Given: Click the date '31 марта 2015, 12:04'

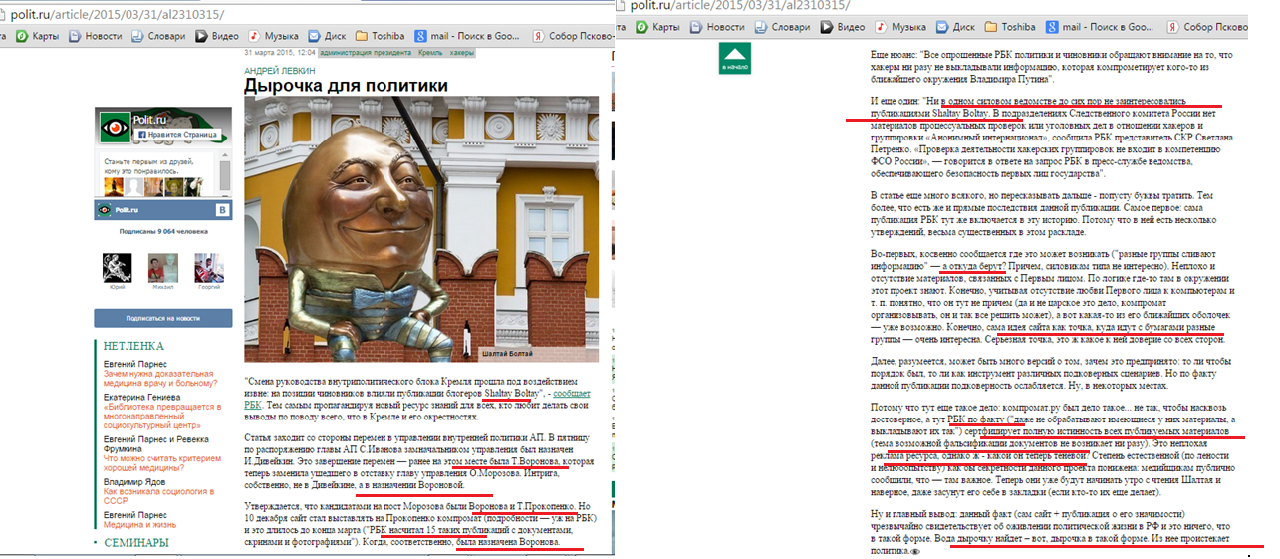Looking at the screenshot, I should coord(280,51).
